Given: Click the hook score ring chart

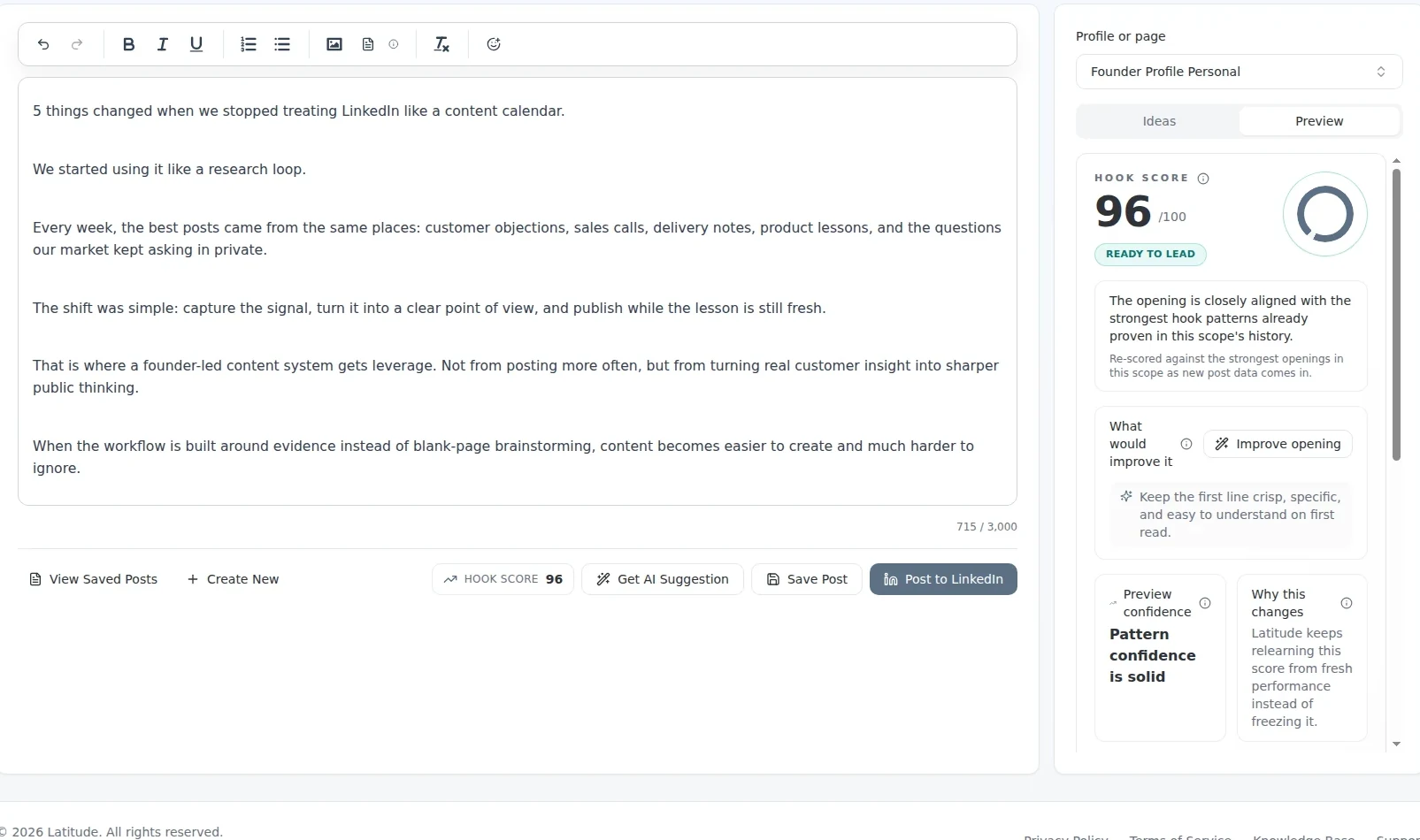Looking at the screenshot, I should (1324, 214).
